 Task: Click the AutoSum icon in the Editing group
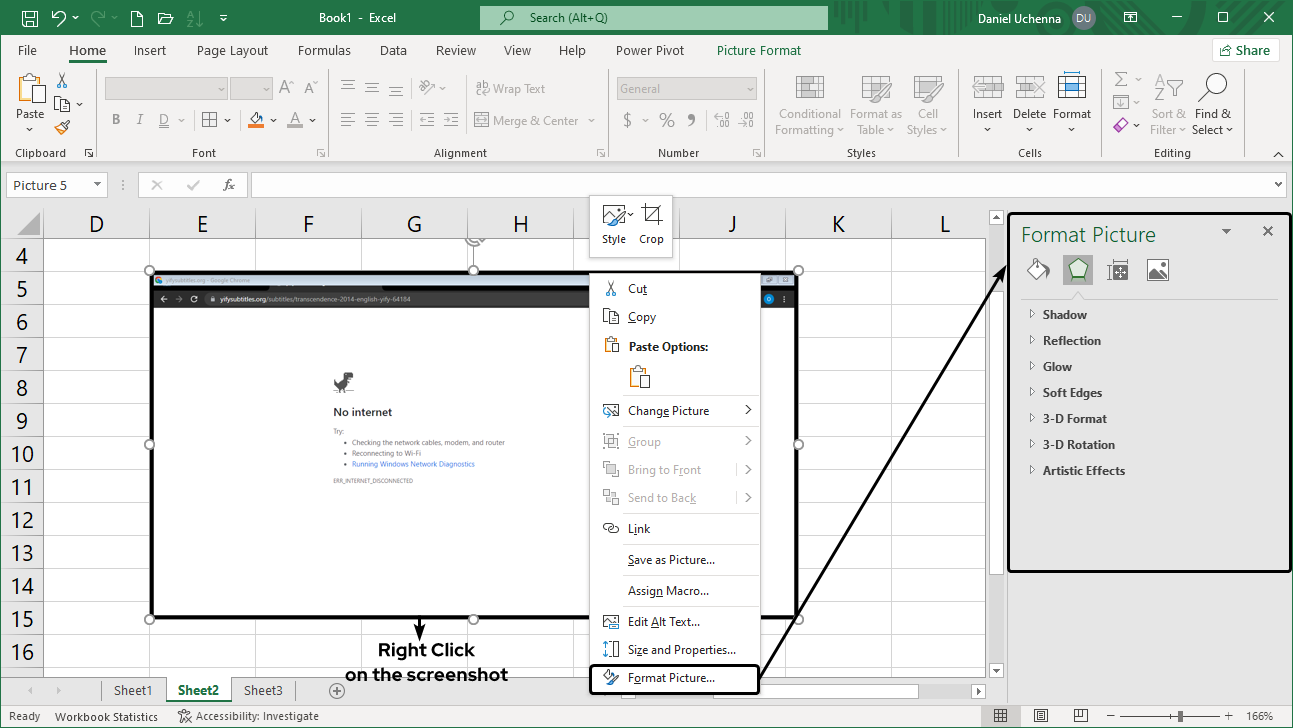pyautogui.click(x=1119, y=80)
